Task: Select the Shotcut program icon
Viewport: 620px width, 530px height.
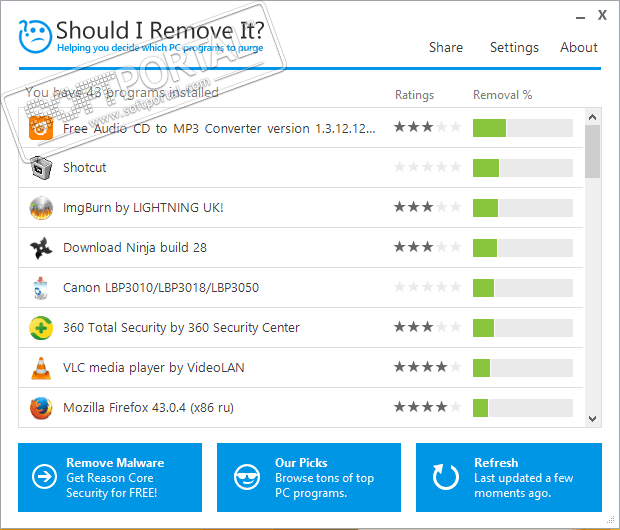Action: 41,167
